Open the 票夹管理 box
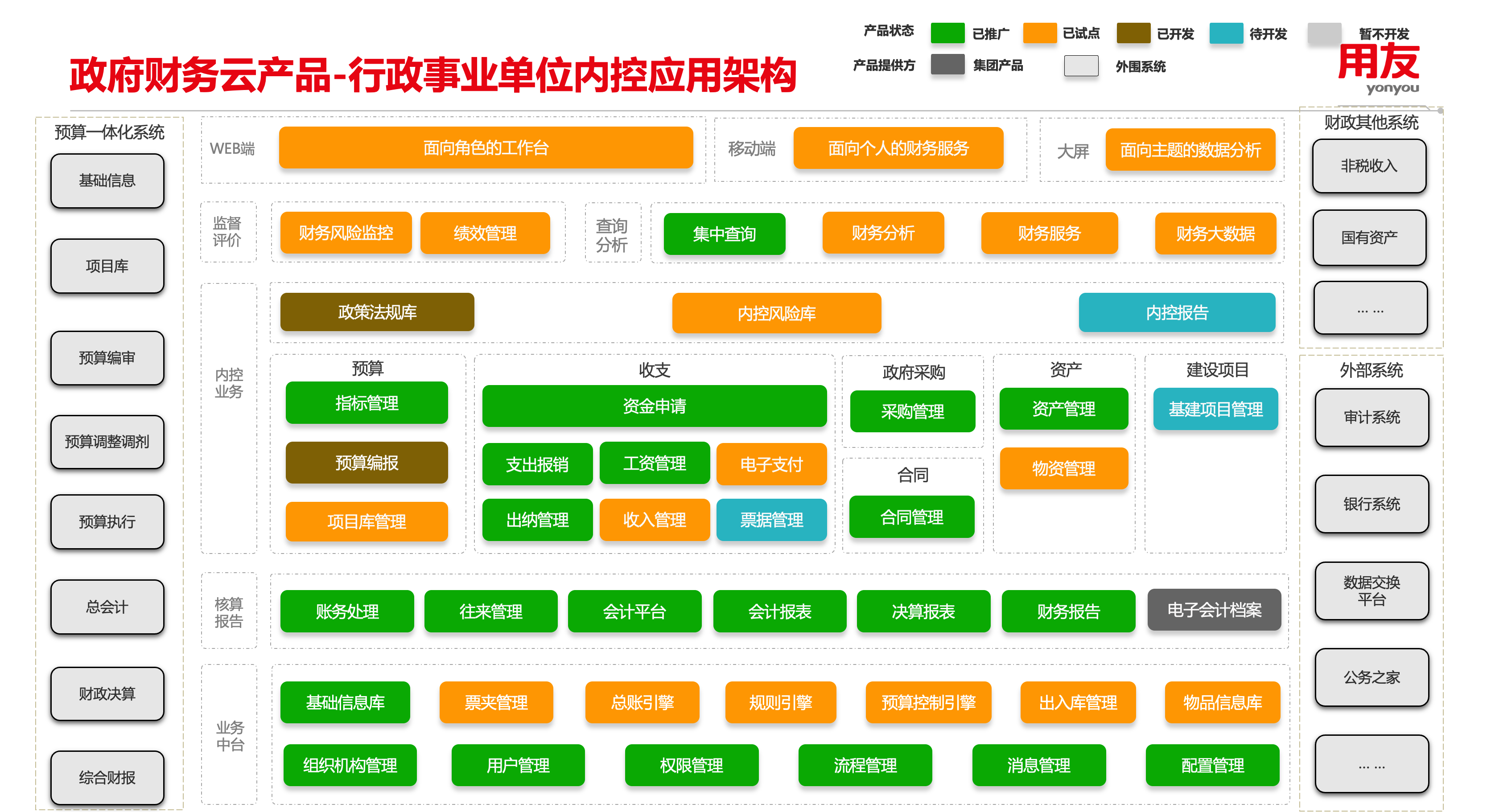This screenshot has width=1491, height=812. click(496, 702)
